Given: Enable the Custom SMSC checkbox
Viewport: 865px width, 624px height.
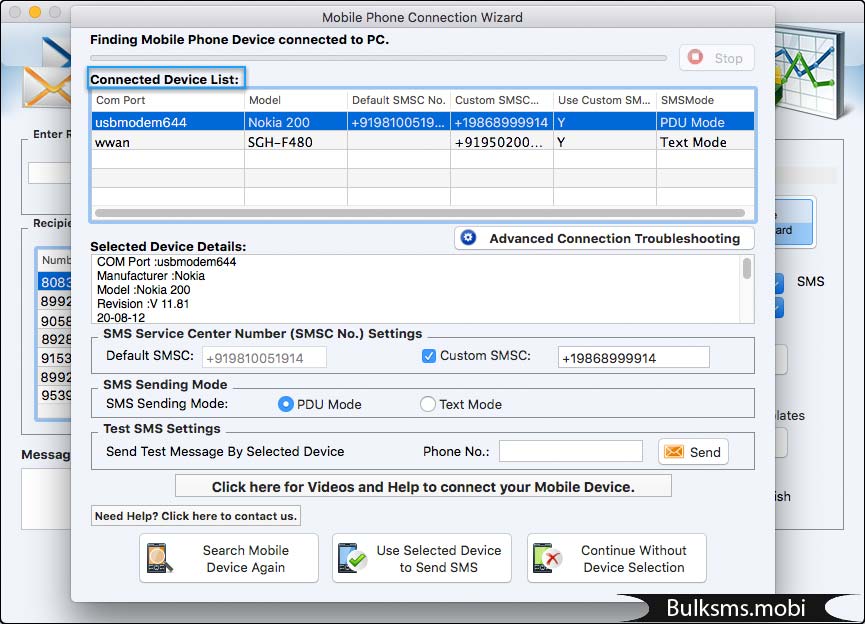Looking at the screenshot, I should click(429, 356).
